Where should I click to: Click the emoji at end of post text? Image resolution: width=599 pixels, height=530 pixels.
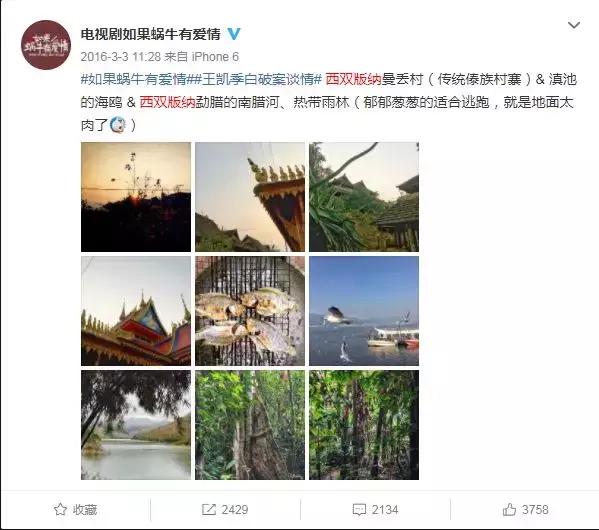[118, 125]
